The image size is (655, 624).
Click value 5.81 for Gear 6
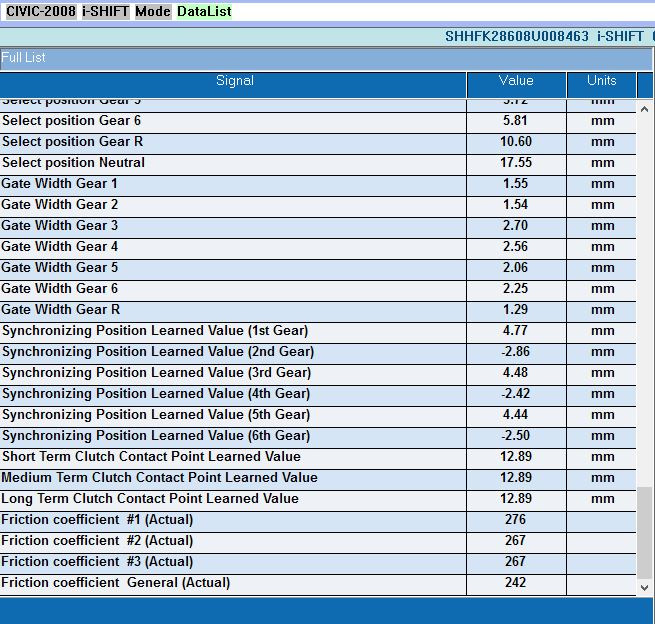coord(515,121)
